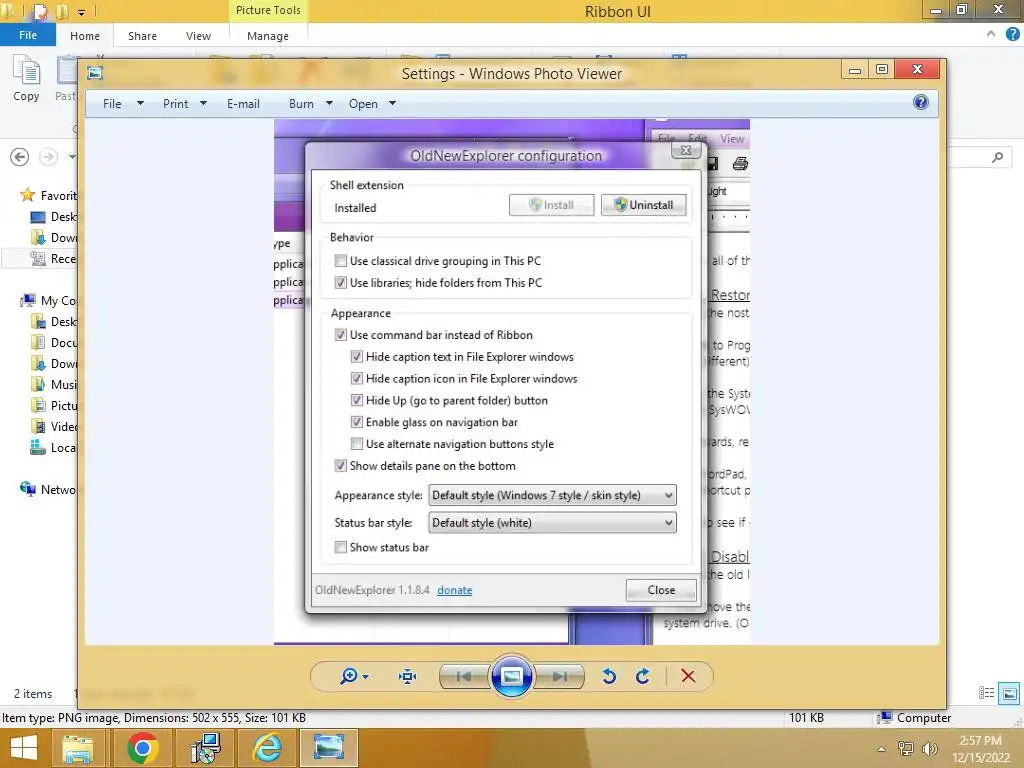Click the Uninstall button
This screenshot has height=768, width=1024.
tap(643, 205)
